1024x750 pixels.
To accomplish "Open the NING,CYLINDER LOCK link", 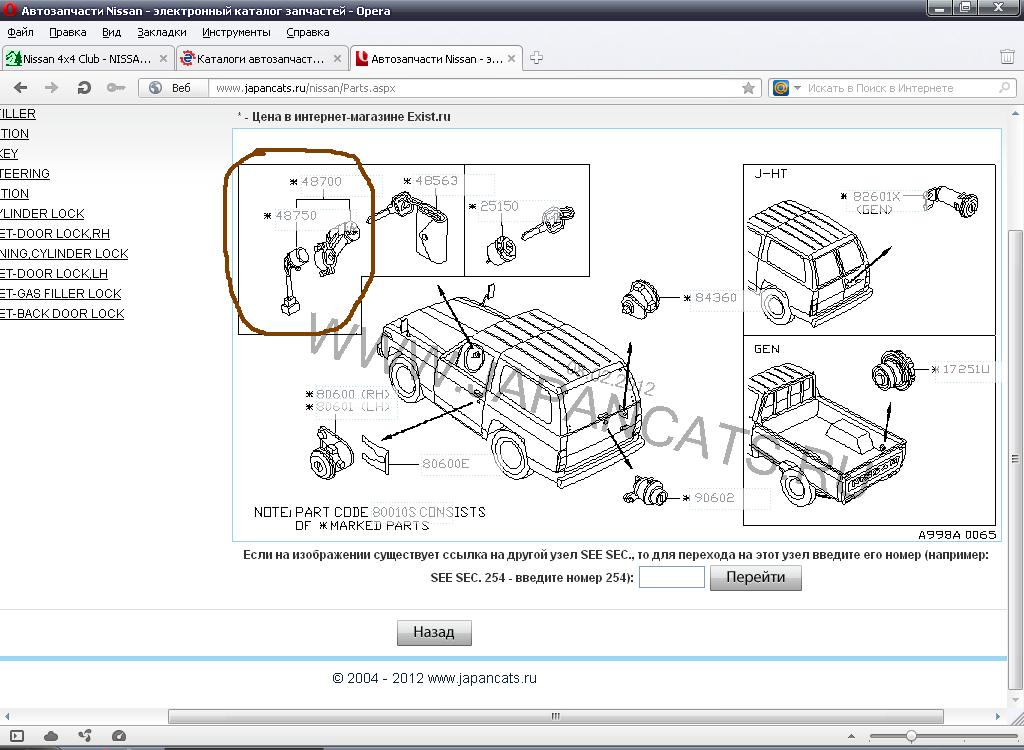I will click(64, 253).
